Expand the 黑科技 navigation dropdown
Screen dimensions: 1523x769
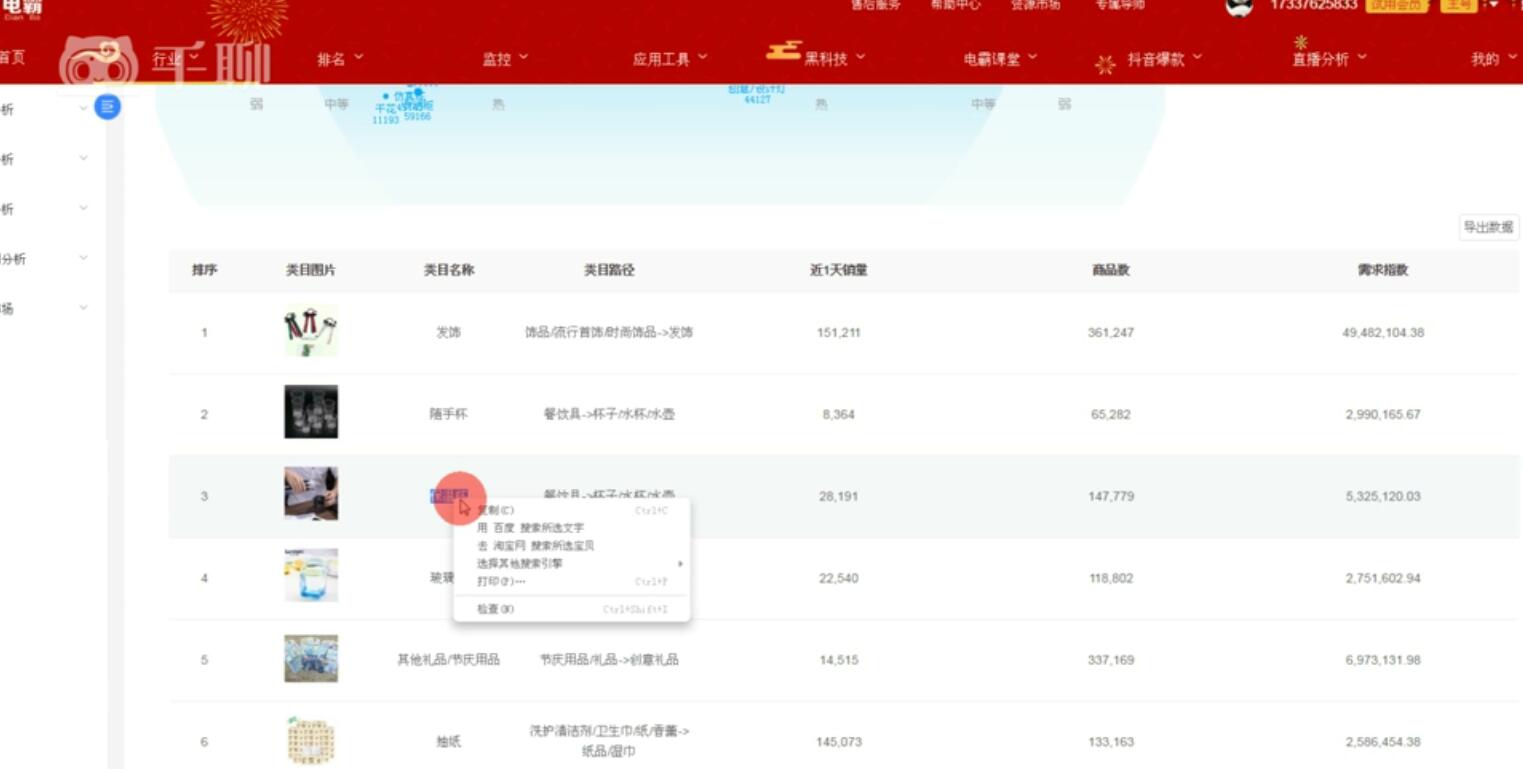[x=835, y=59]
